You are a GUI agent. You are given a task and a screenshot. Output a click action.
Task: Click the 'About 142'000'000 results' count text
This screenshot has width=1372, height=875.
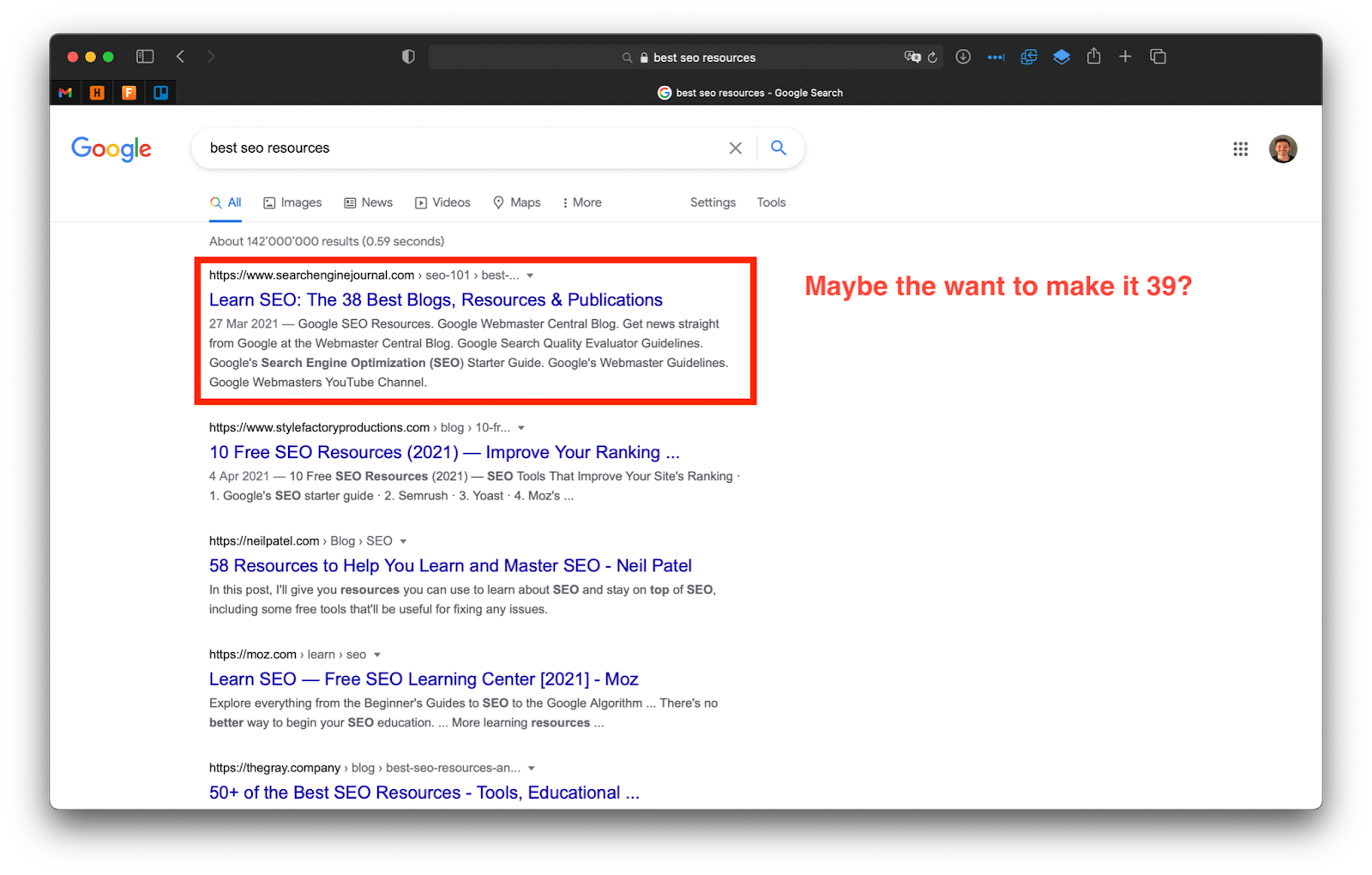click(327, 241)
